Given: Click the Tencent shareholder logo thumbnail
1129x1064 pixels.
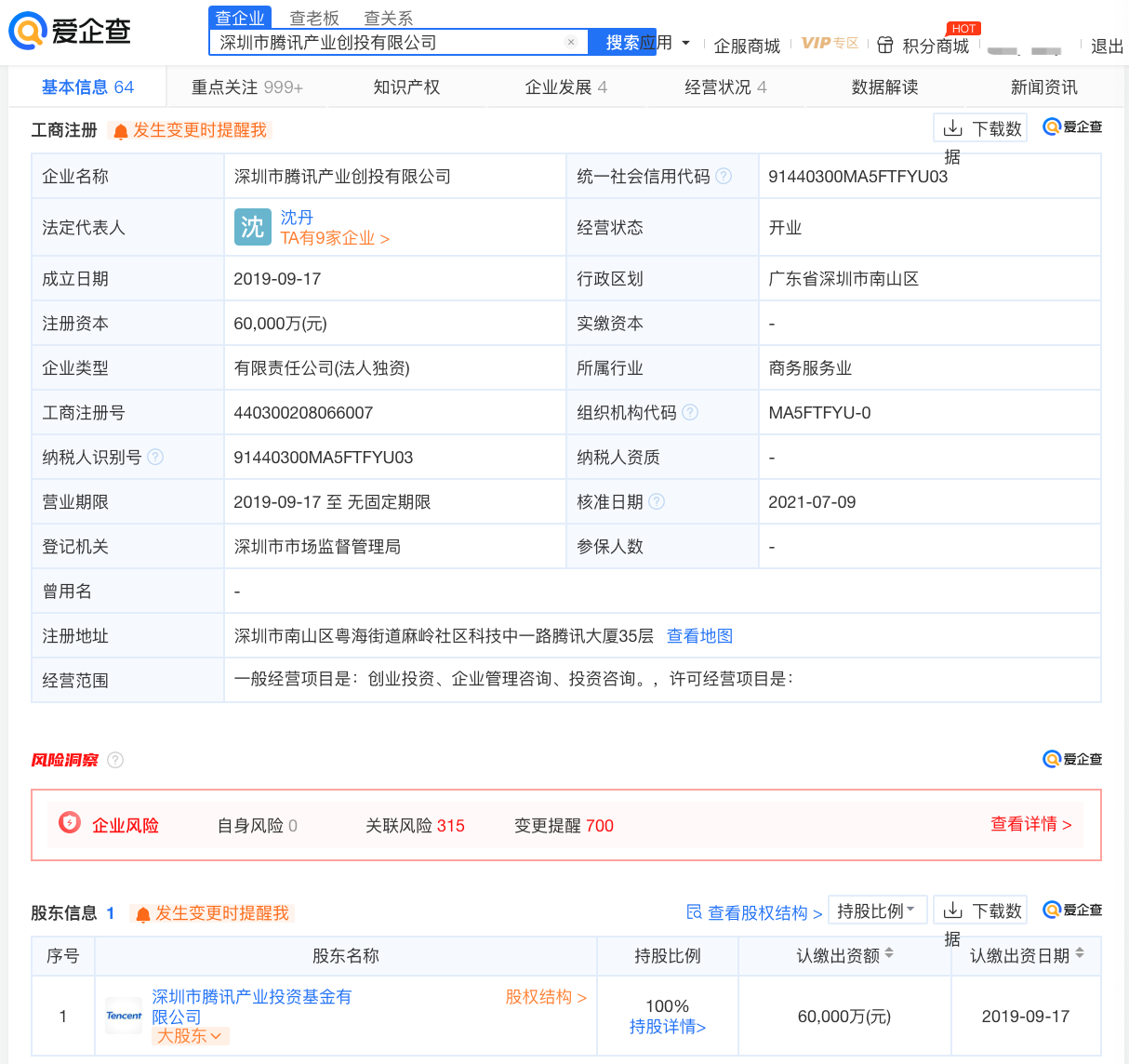Looking at the screenshot, I should click(x=124, y=1016).
